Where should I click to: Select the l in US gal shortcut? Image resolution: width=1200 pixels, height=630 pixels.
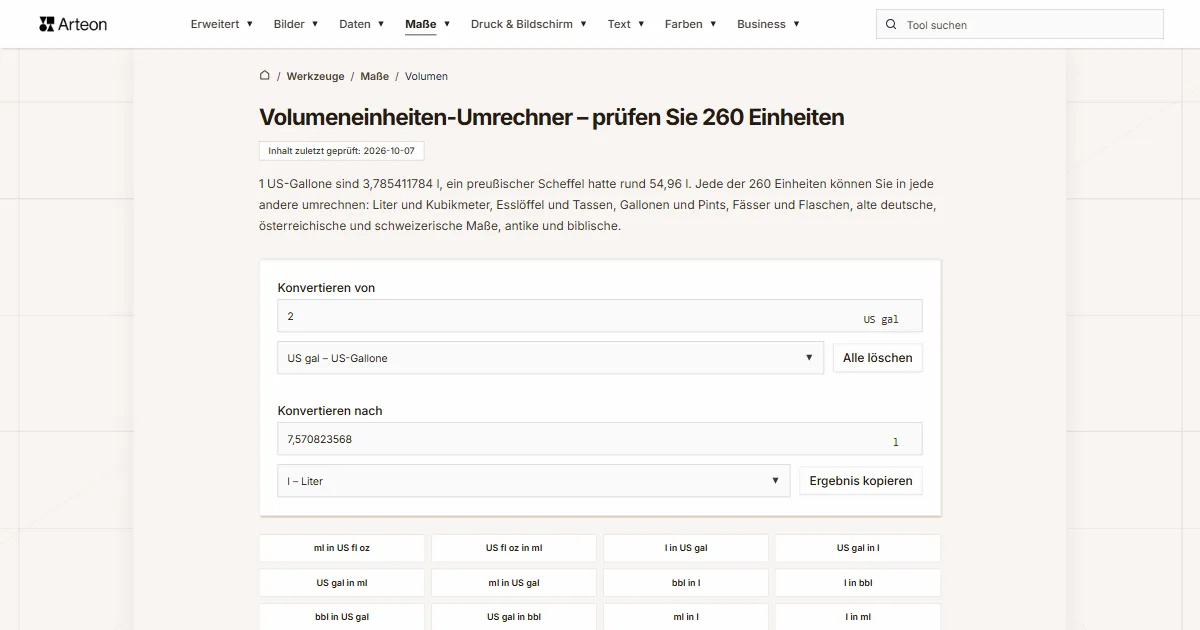686,548
